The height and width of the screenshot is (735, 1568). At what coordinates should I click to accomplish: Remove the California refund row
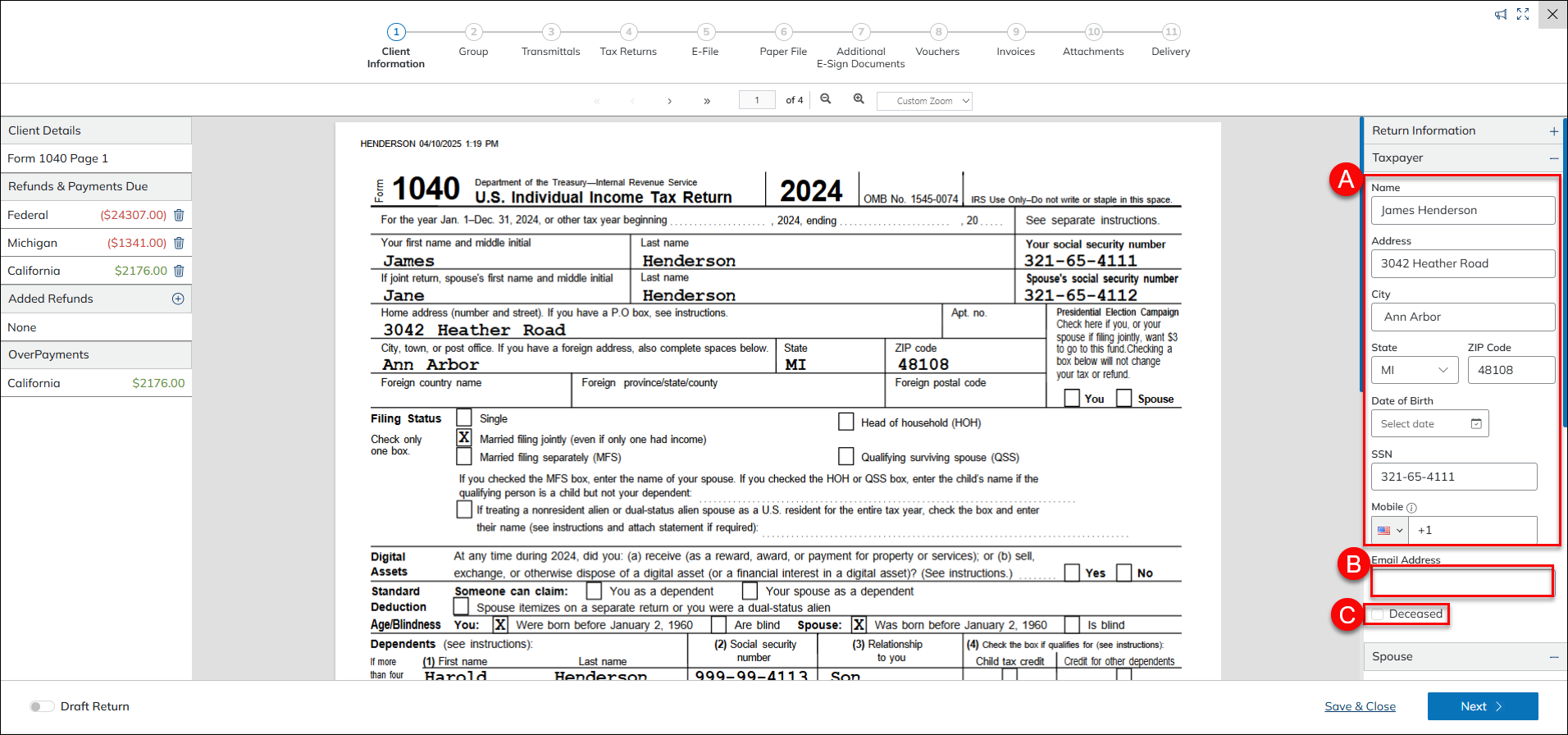click(x=179, y=271)
